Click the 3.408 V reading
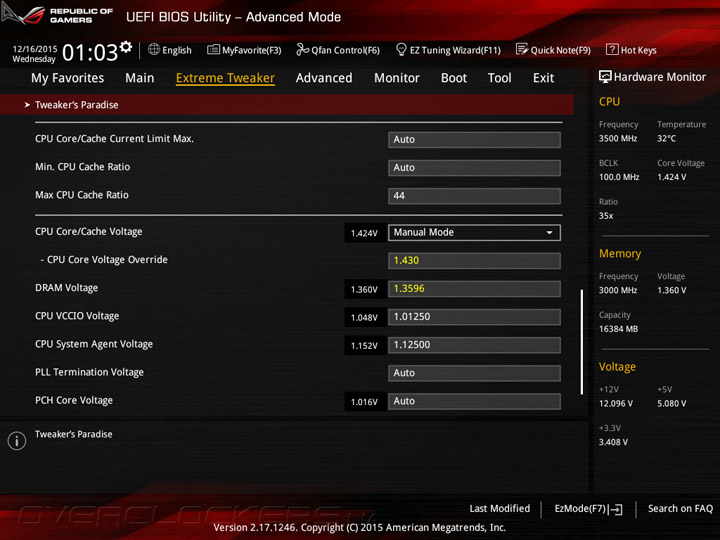Viewport: 720px width, 540px height. click(x=613, y=442)
